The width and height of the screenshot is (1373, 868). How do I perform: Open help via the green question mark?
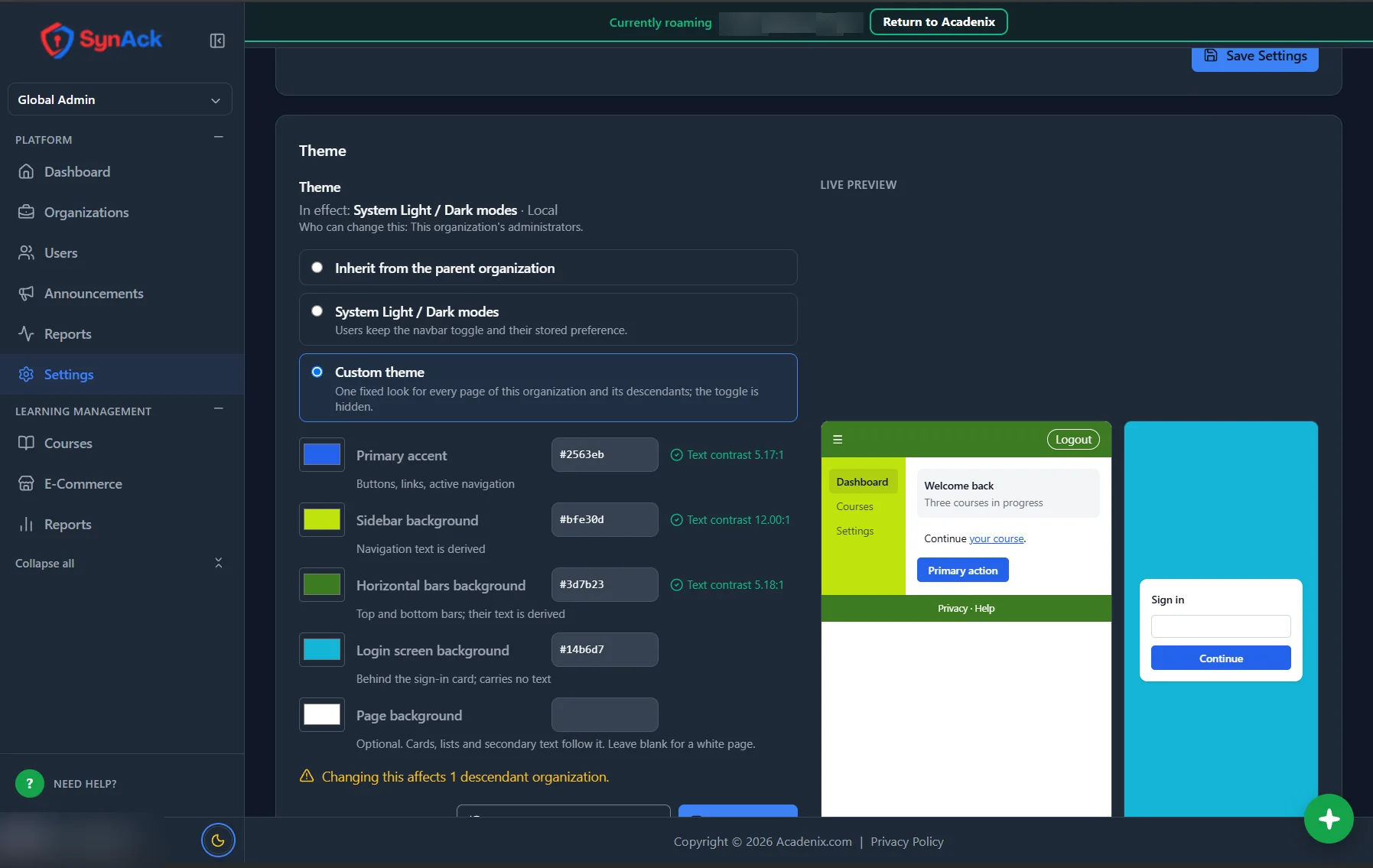(30, 783)
